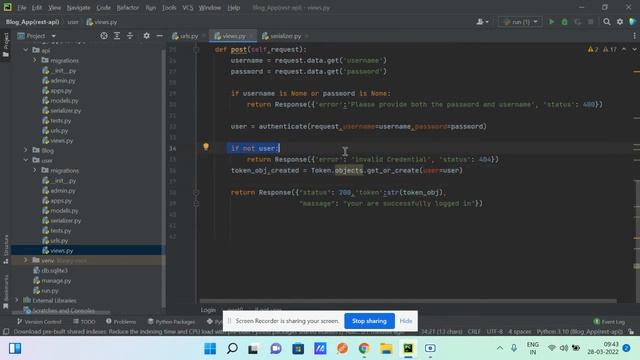Expand External Libraries node
The width and height of the screenshot is (640, 360).
click(x=17, y=300)
